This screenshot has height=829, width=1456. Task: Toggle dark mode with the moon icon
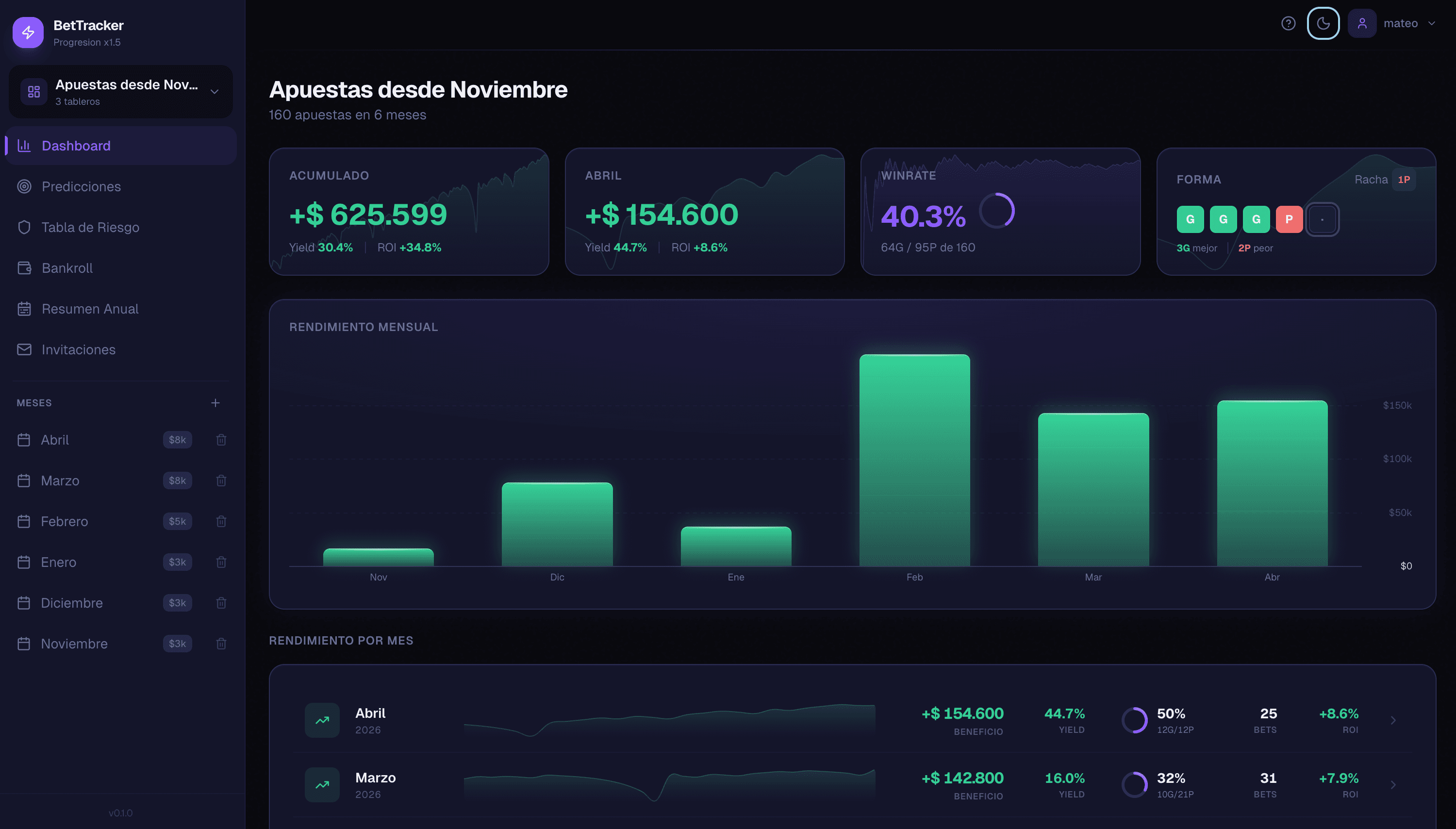(1323, 23)
